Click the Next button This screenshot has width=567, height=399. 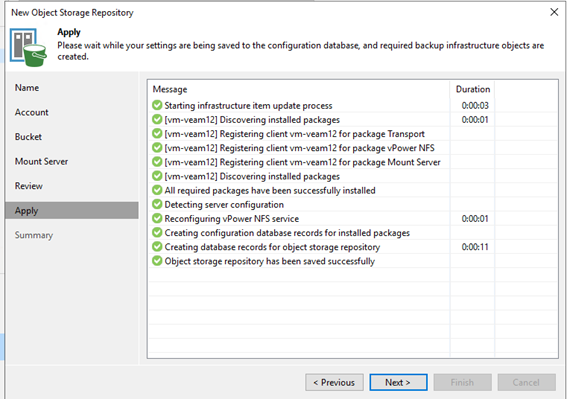(x=398, y=382)
